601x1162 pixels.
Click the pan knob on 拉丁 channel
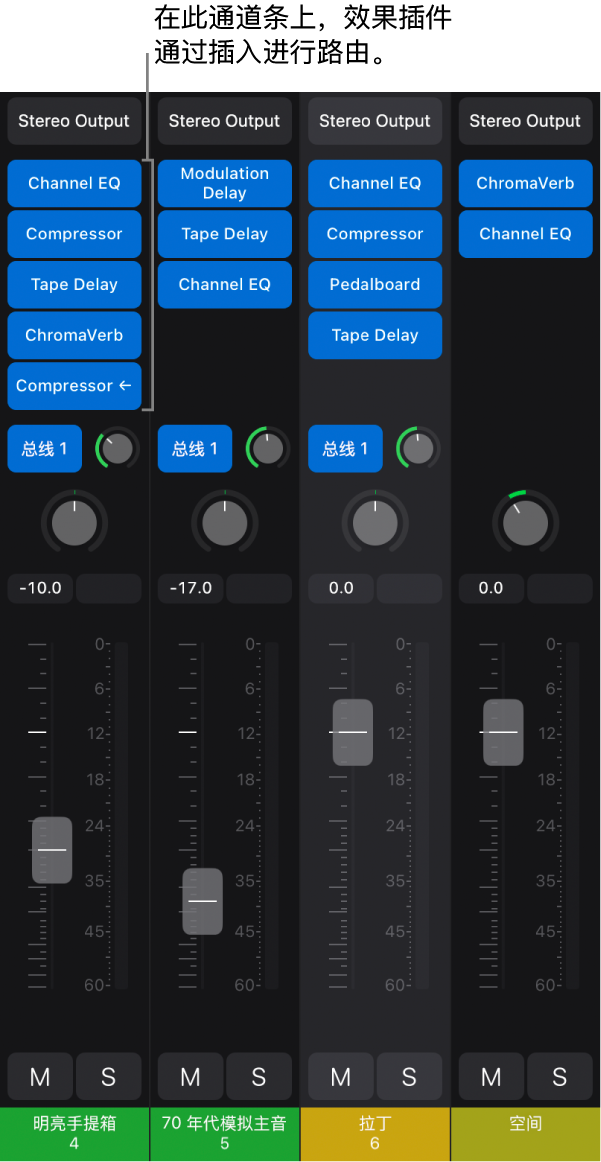[375, 522]
